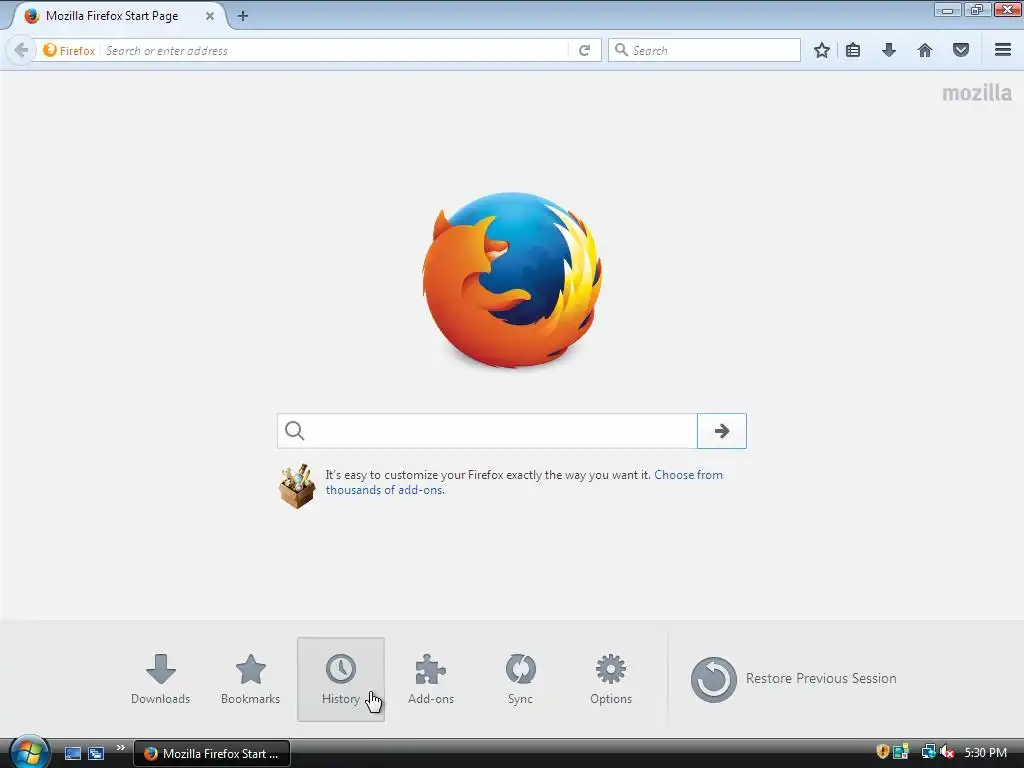1024x768 pixels.
Task: Select Mozilla Firefox Start taskbar button
Action: [212, 753]
